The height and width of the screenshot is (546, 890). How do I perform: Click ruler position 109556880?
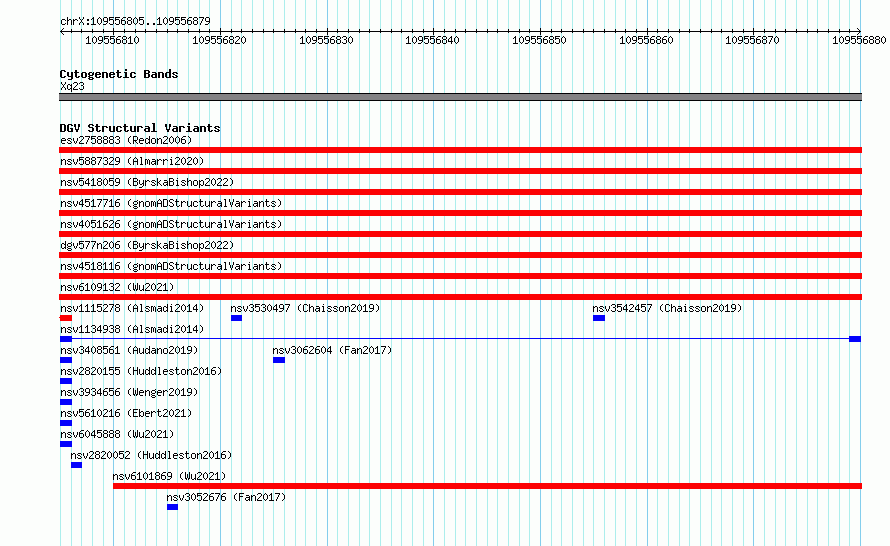859,40
